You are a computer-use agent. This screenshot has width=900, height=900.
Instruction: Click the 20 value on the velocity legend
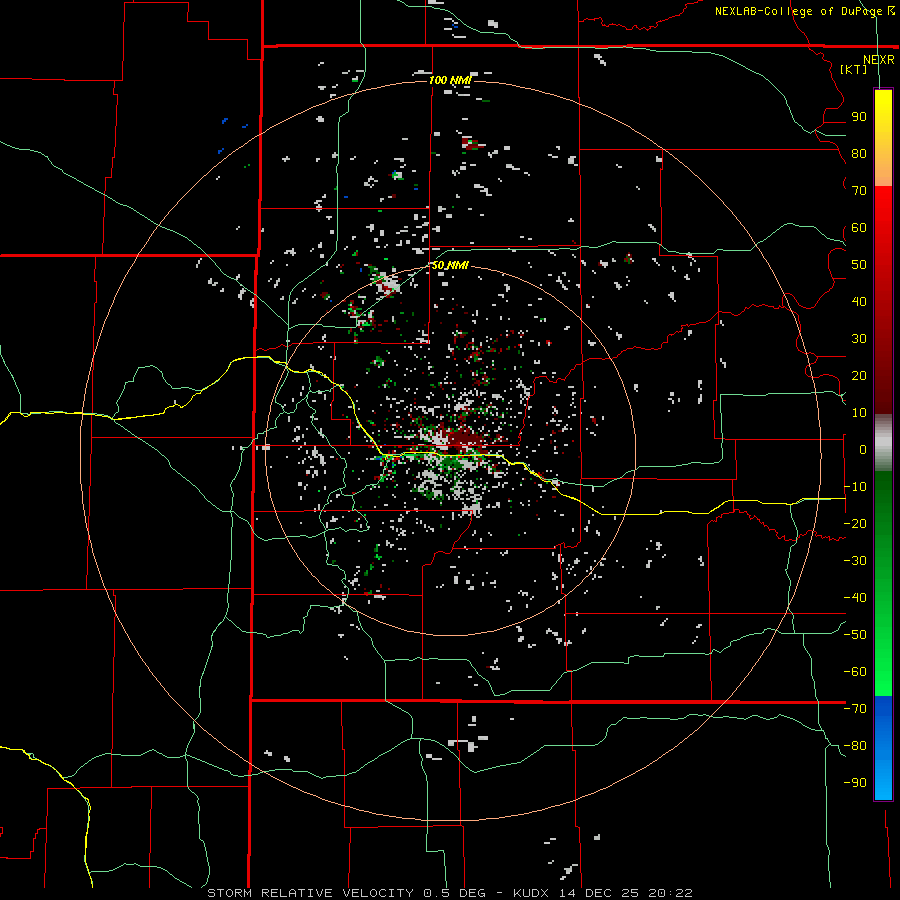[x=859, y=375]
